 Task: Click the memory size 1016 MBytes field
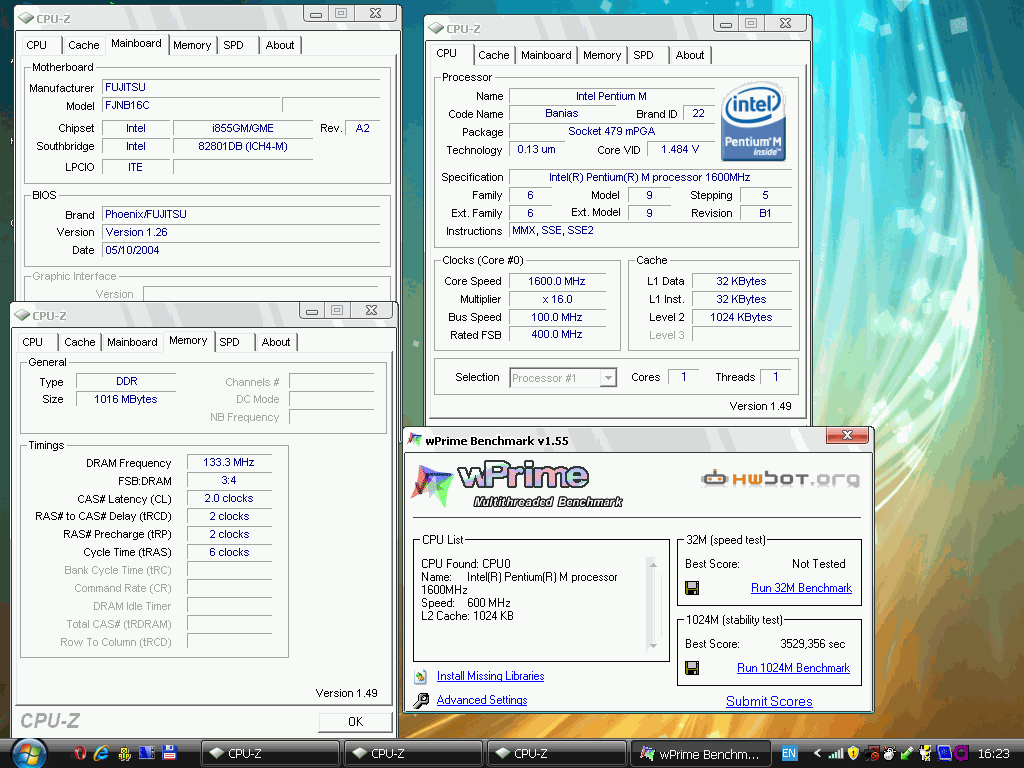[x=126, y=399]
